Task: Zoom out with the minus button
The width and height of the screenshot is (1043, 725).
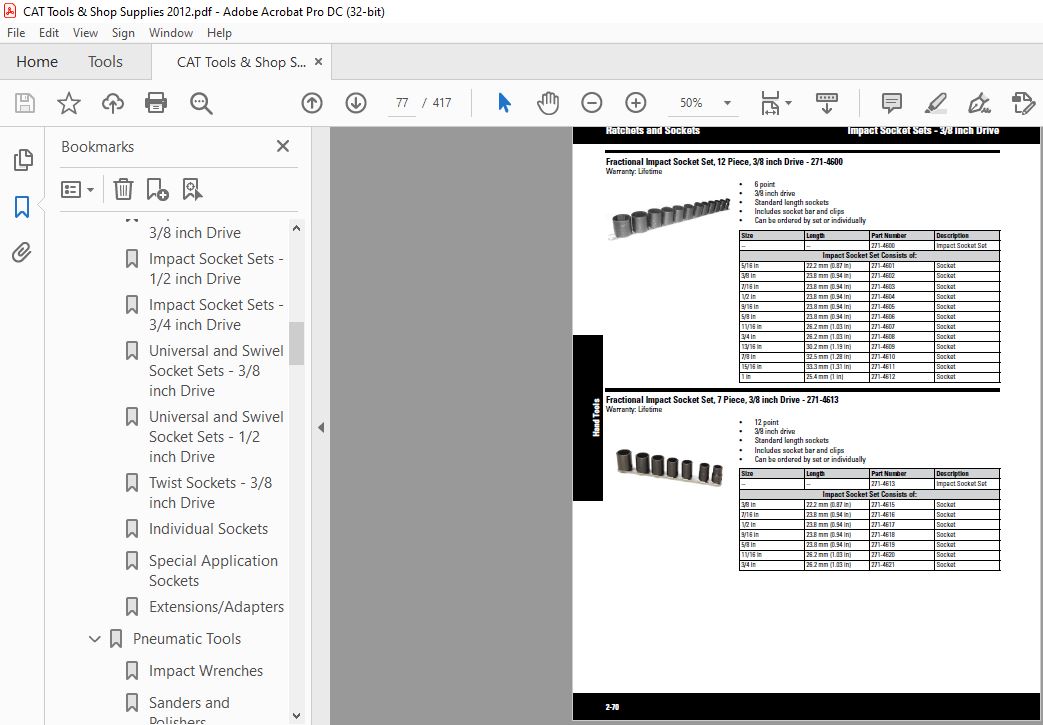Action: pos(591,103)
